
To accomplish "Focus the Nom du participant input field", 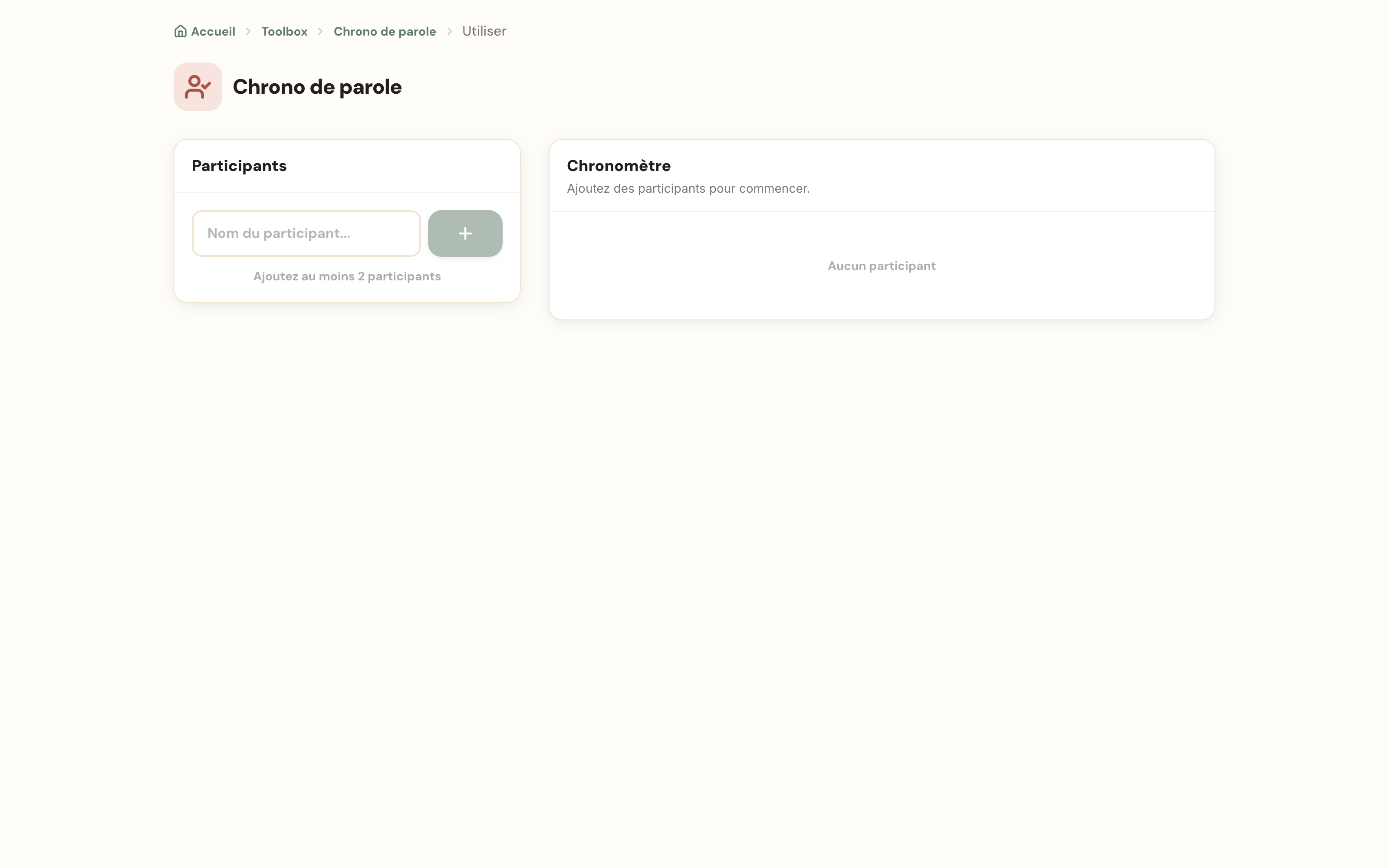I will [x=306, y=233].
